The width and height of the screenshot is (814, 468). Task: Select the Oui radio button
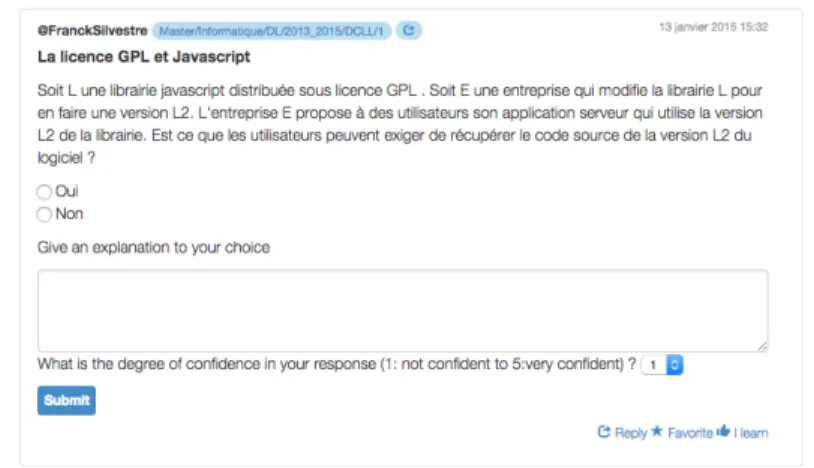pyautogui.click(x=44, y=192)
